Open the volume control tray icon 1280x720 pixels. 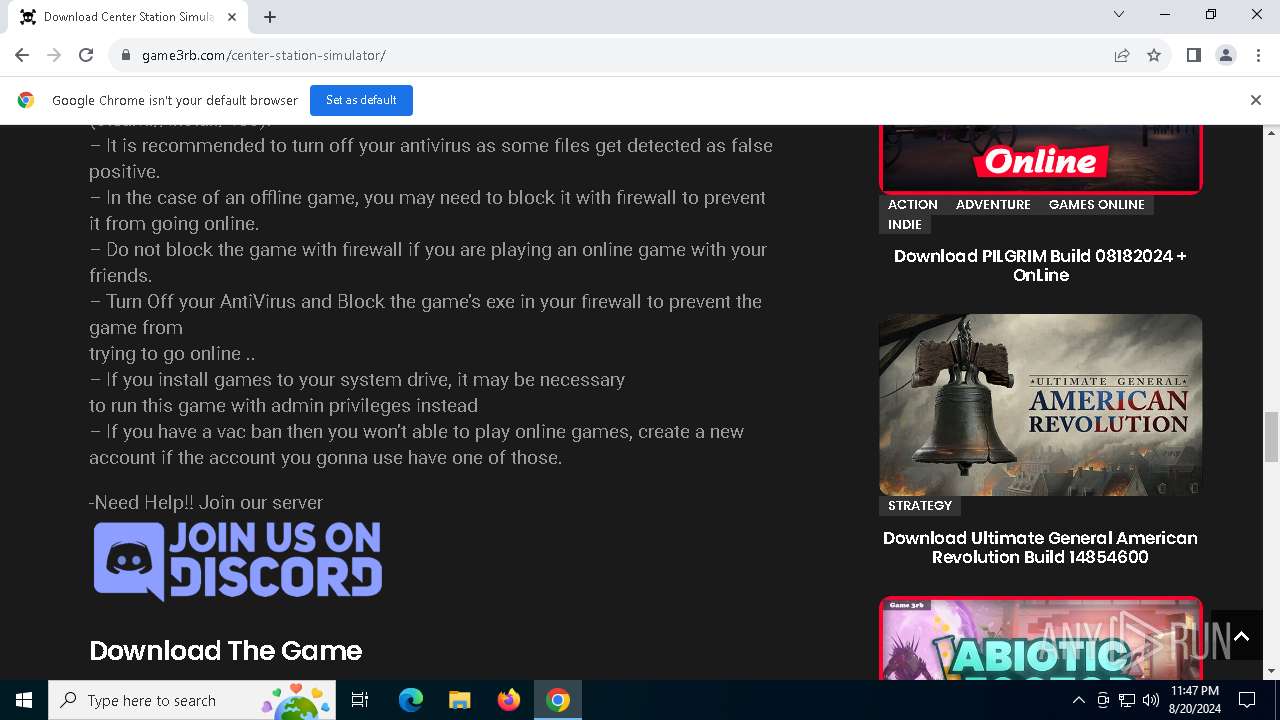1151,700
